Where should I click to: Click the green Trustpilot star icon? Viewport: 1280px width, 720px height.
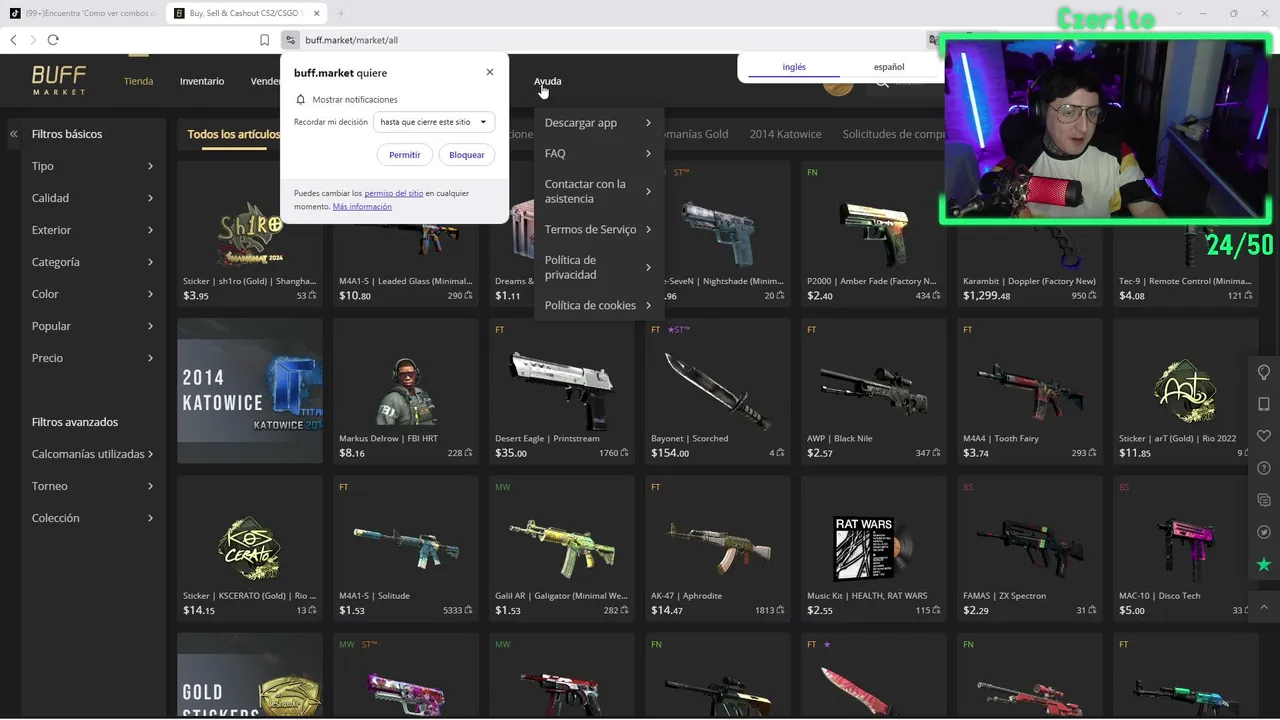pyautogui.click(x=1264, y=565)
